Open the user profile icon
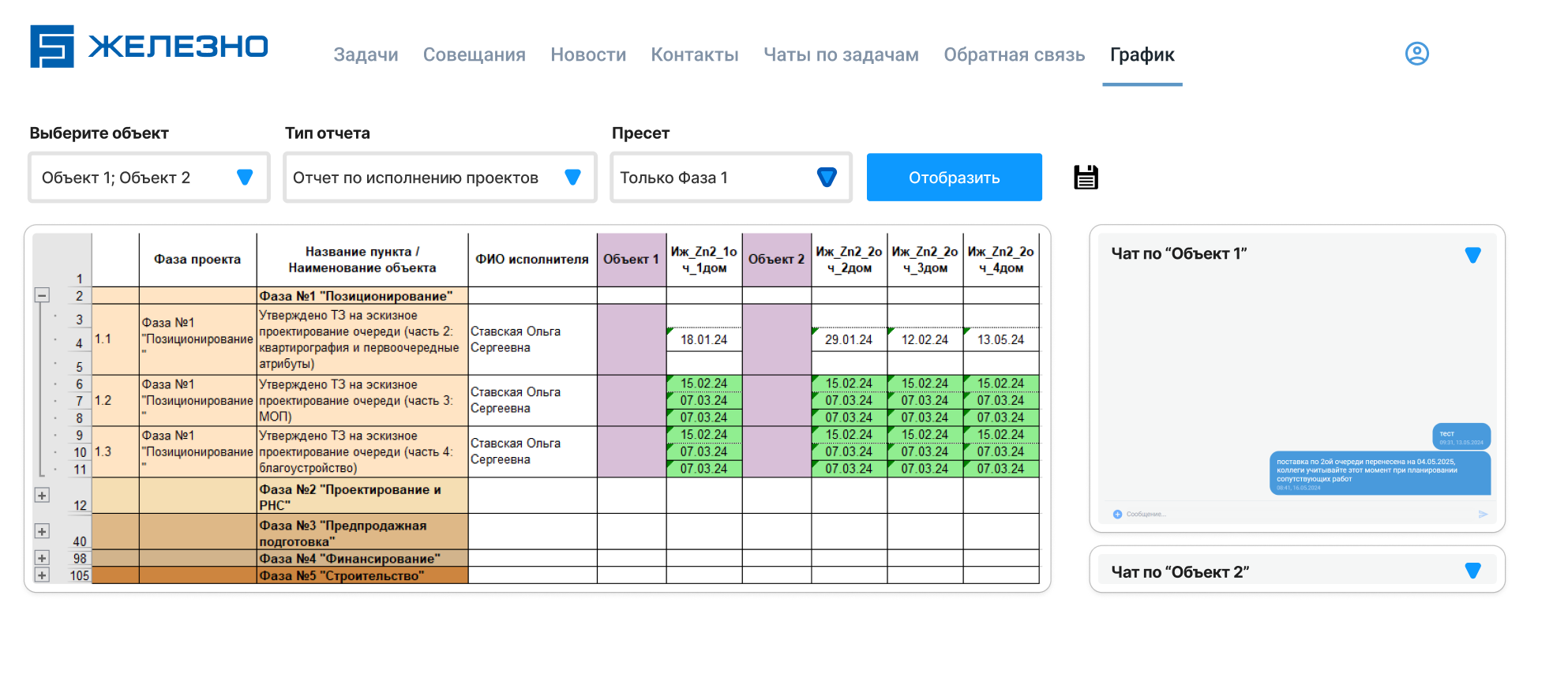Image resolution: width=1568 pixels, height=674 pixels. tap(1416, 54)
